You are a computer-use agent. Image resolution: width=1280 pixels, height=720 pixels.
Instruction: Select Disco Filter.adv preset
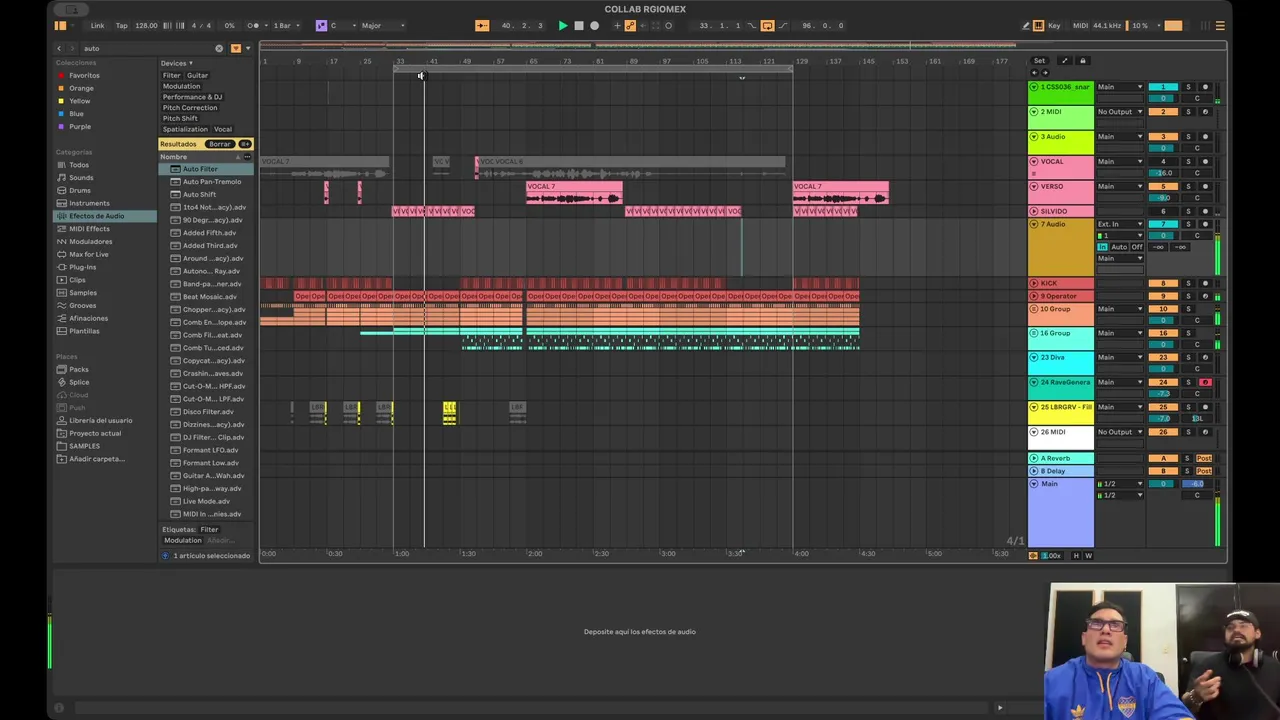pos(208,411)
